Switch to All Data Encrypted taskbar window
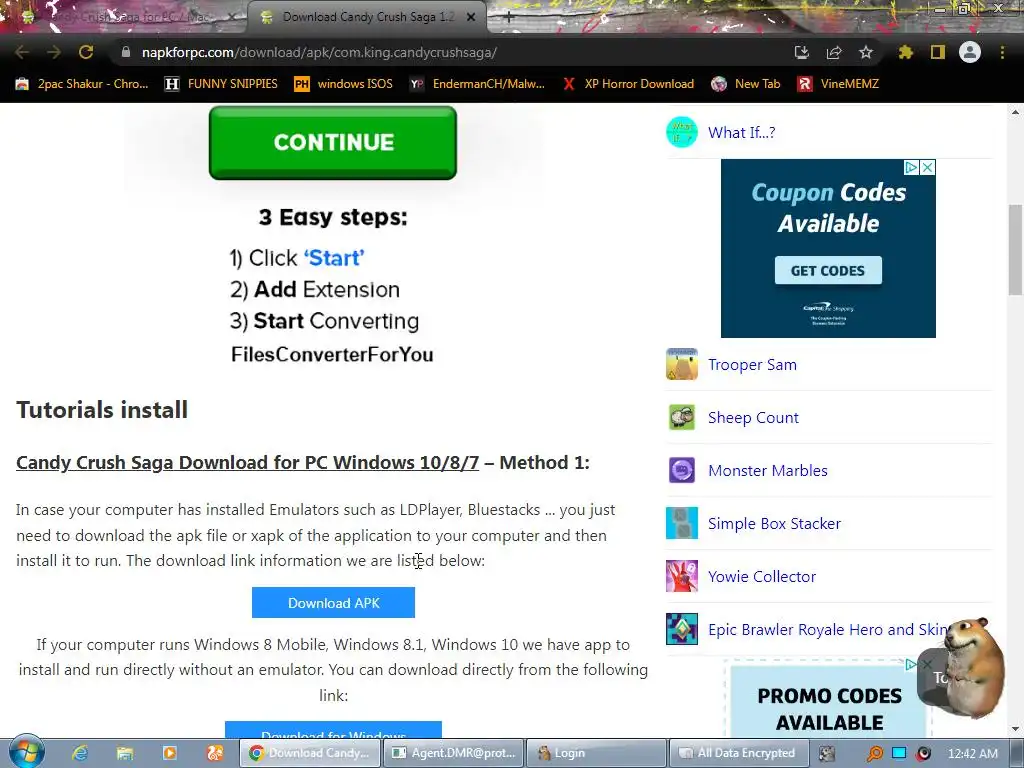Screen dimensions: 1024x768 click(x=739, y=753)
